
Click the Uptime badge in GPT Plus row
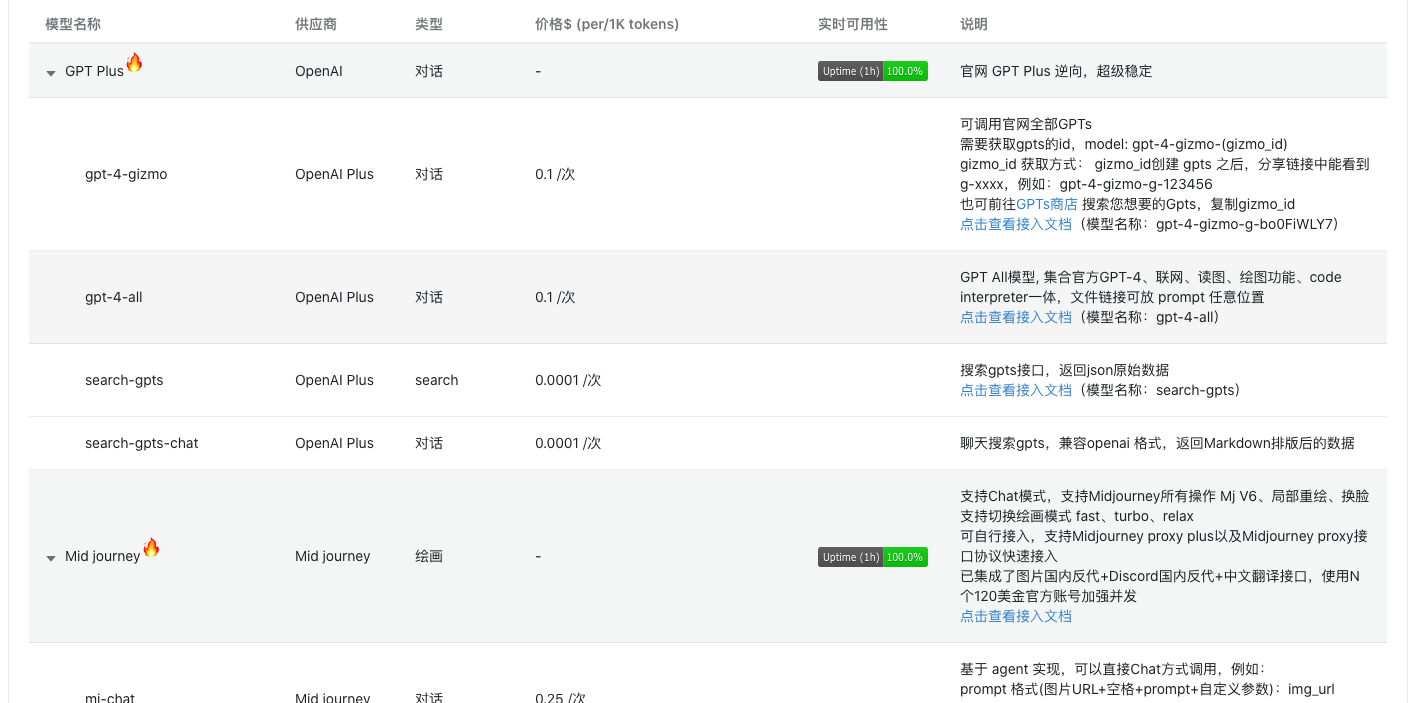coord(872,71)
